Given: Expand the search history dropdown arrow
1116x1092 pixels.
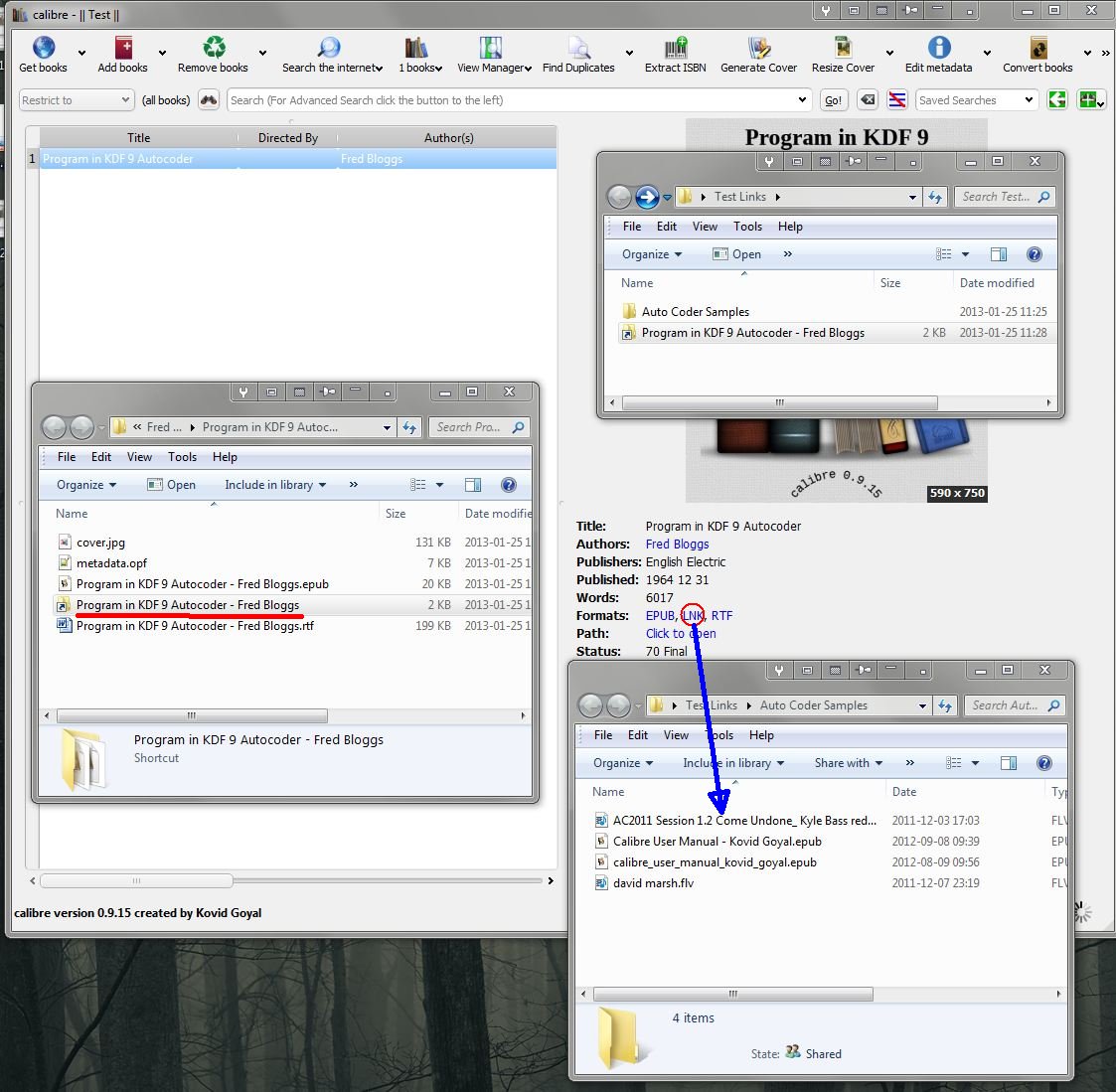Looking at the screenshot, I should pos(802,100).
